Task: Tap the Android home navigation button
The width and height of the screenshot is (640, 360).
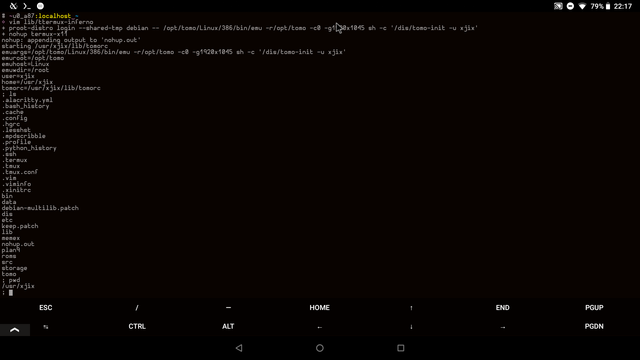Action: tap(320, 348)
